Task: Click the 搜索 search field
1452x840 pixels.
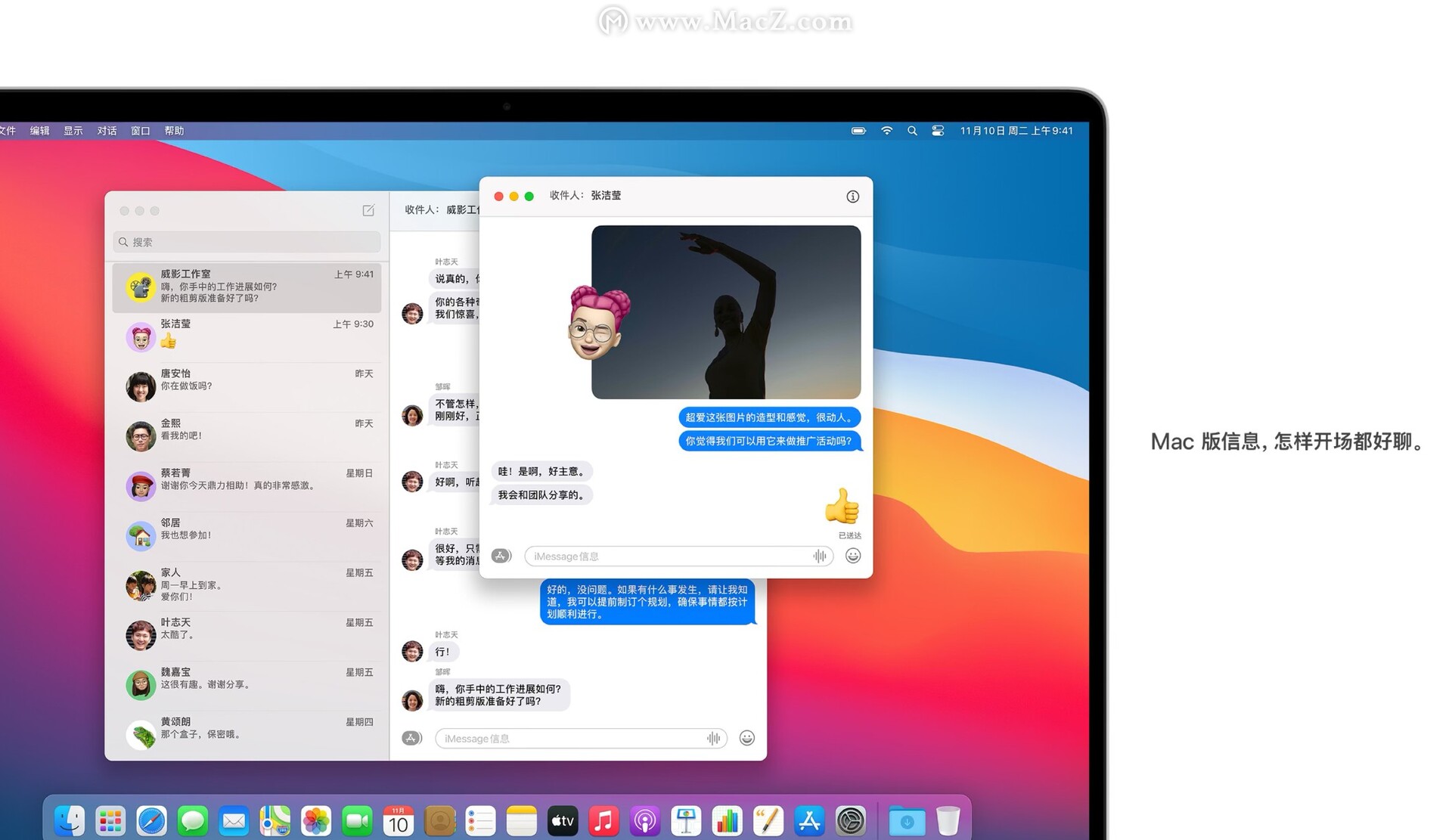Action: pyautogui.click(x=247, y=242)
